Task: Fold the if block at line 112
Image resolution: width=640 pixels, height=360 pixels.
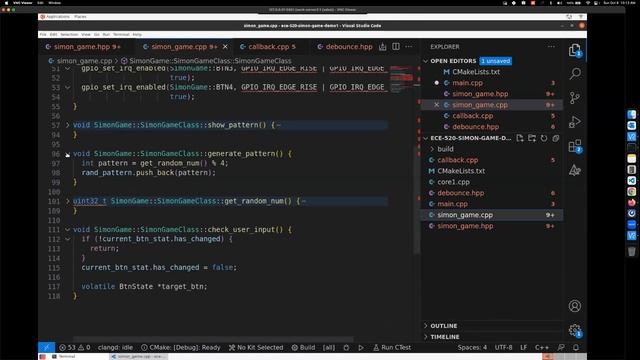Action: pos(68,239)
